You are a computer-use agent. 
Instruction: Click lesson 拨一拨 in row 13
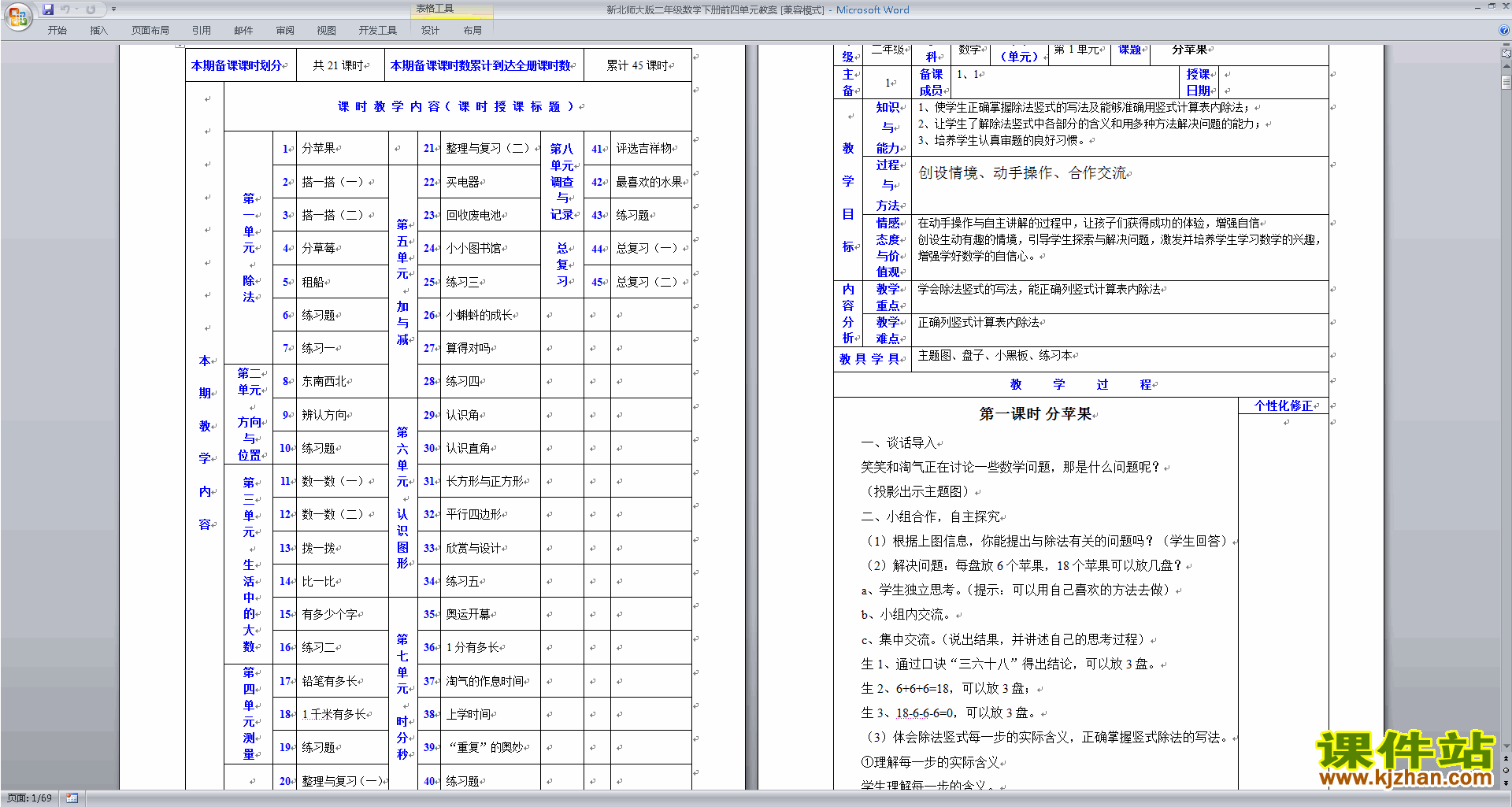pos(319,548)
